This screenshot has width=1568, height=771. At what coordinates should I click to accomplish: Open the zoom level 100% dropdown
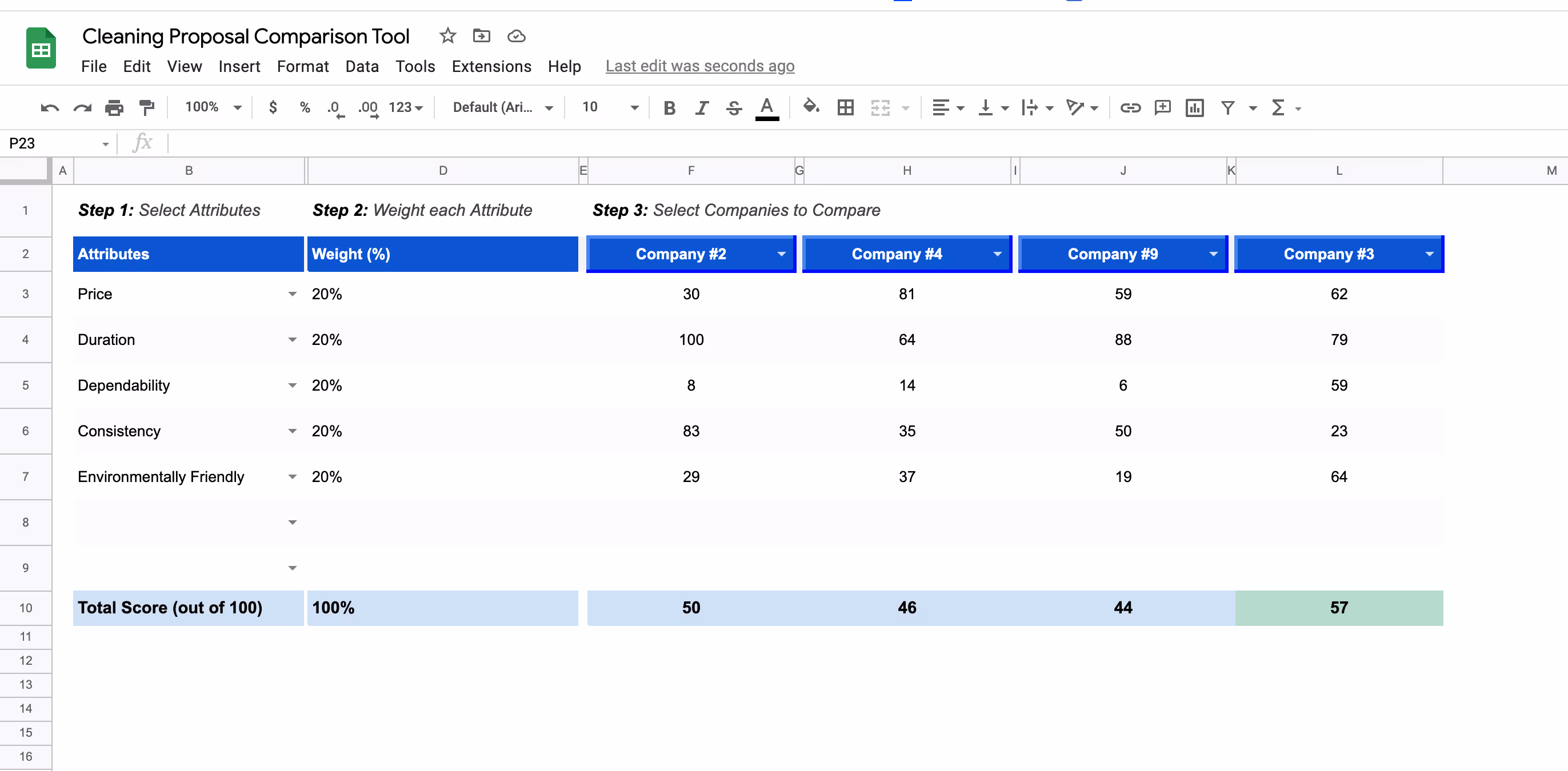(213, 108)
